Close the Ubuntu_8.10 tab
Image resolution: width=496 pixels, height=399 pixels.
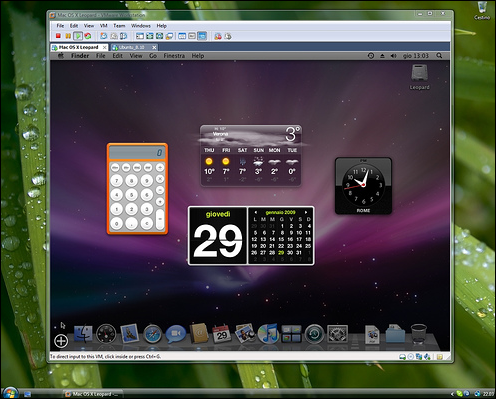(x=154, y=47)
